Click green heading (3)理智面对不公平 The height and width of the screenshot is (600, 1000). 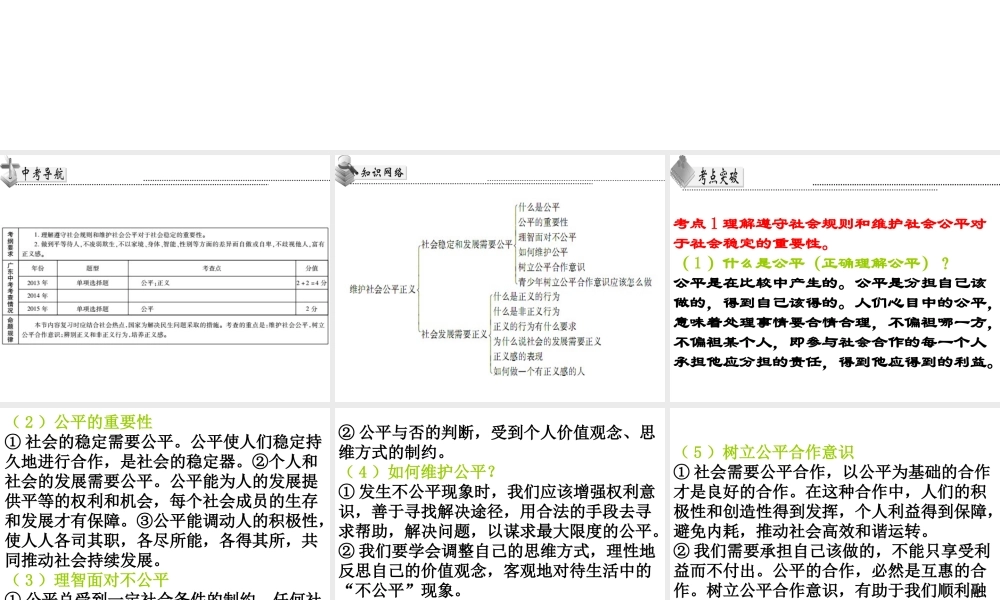(89, 580)
